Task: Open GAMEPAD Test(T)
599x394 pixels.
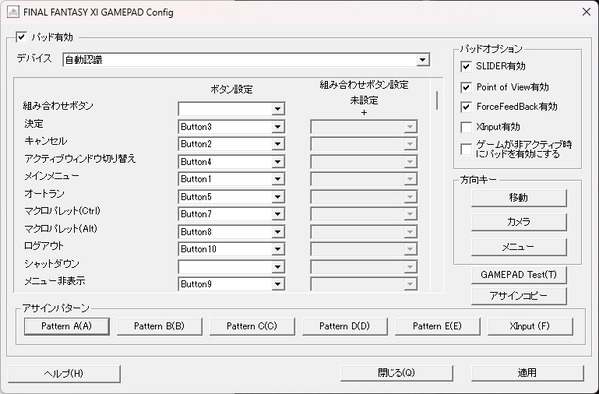Action: point(518,275)
